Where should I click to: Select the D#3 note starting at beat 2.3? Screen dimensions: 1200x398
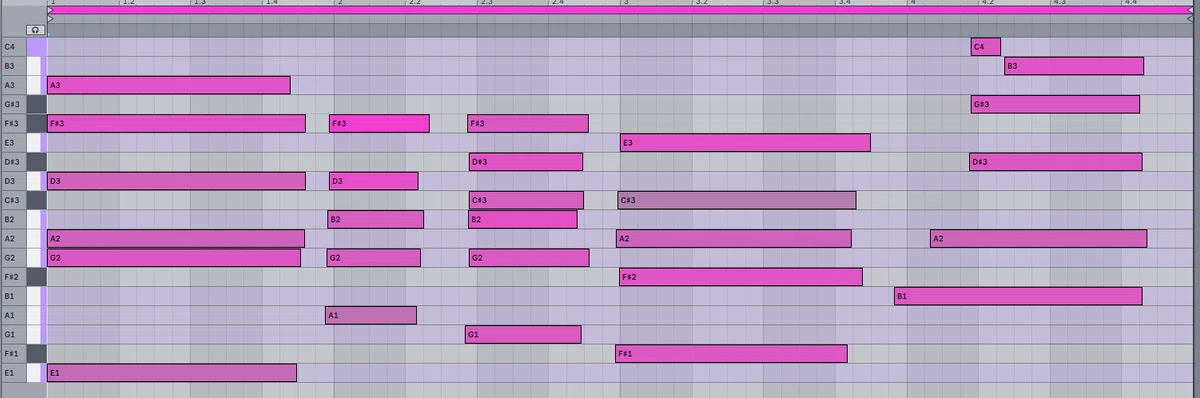pyautogui.click(x=526, y=162)
